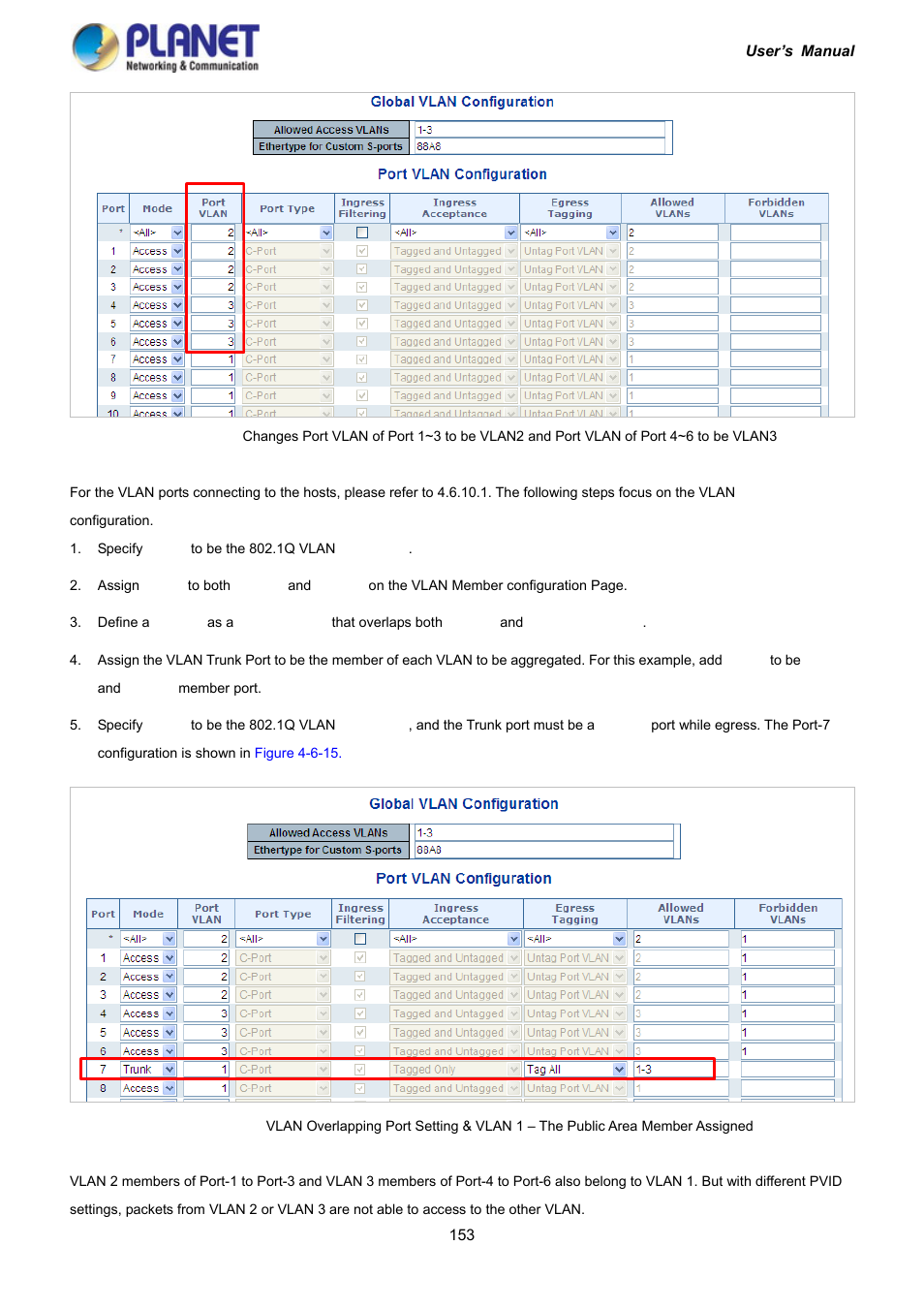
Task: Open Port Type C-Port dropdown on Trunk row
Action: coord(284,1070)
